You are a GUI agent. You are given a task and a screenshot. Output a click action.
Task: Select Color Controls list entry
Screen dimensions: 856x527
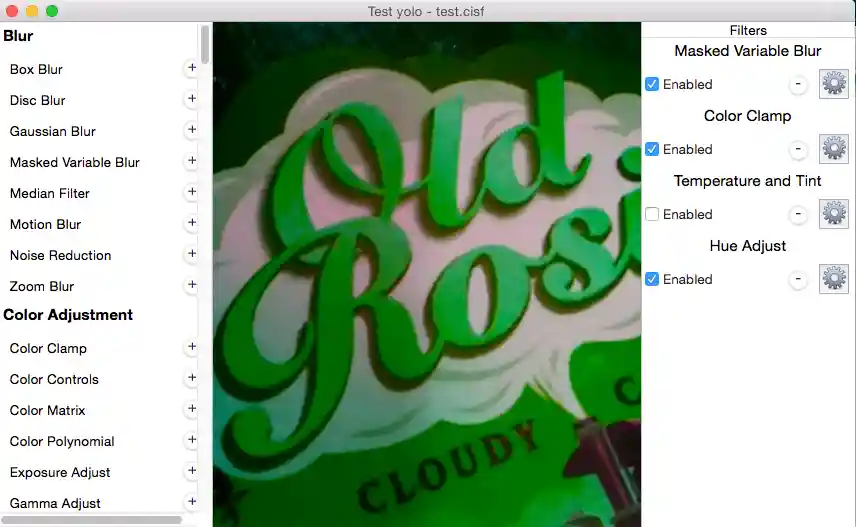pos(54,380)
